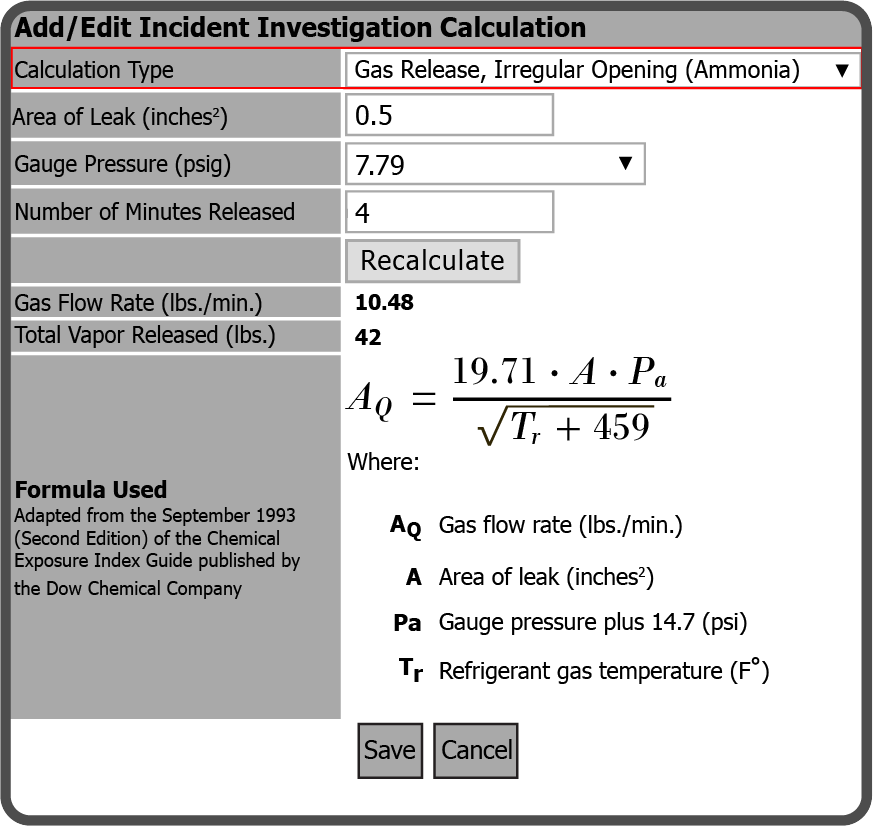Click the Total Vapor Released value 42
The width and height of the screenshot is (873, 826).
coord(368,338)
